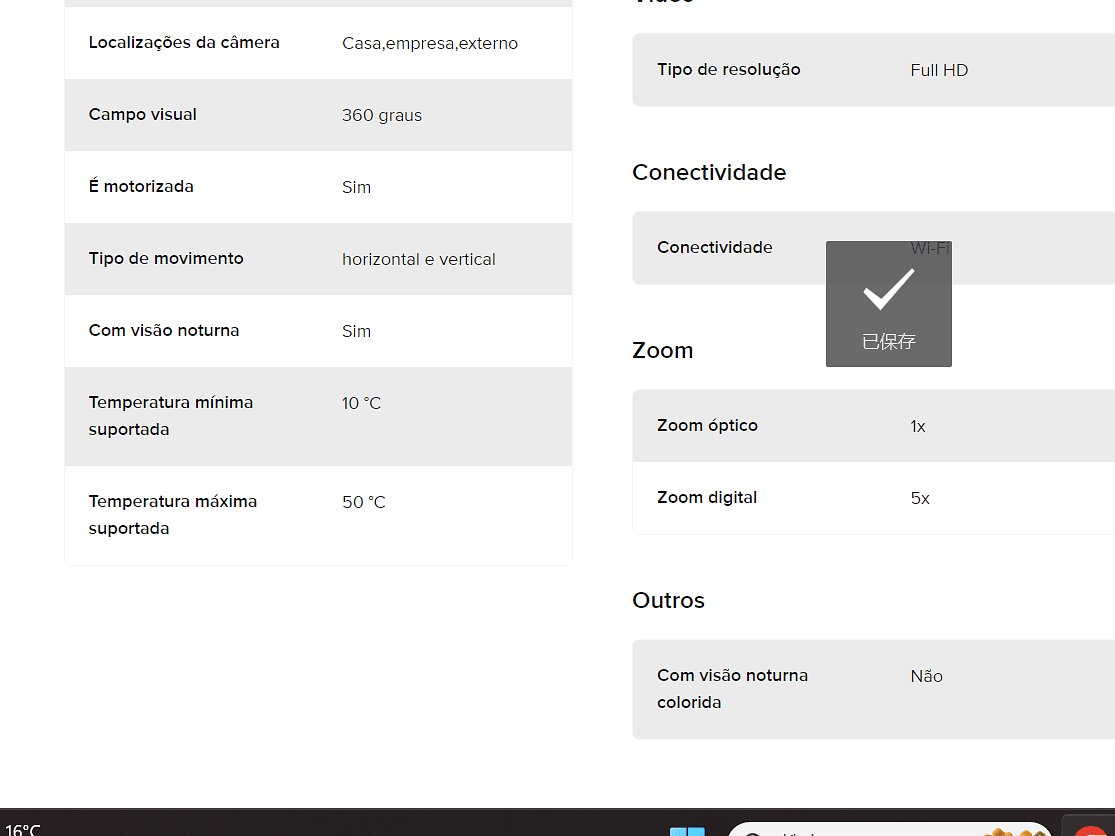Select the 'horizontal e vertical' value
Screen dimensions: 1115x836
pos(418,259)
